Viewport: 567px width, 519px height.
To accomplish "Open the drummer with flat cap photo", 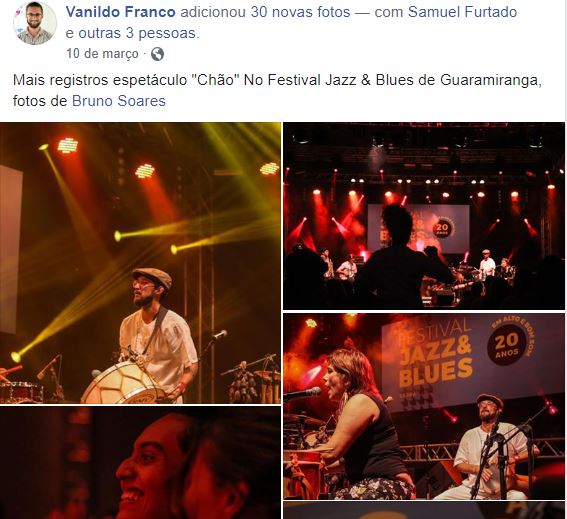I will pos(140,263).
